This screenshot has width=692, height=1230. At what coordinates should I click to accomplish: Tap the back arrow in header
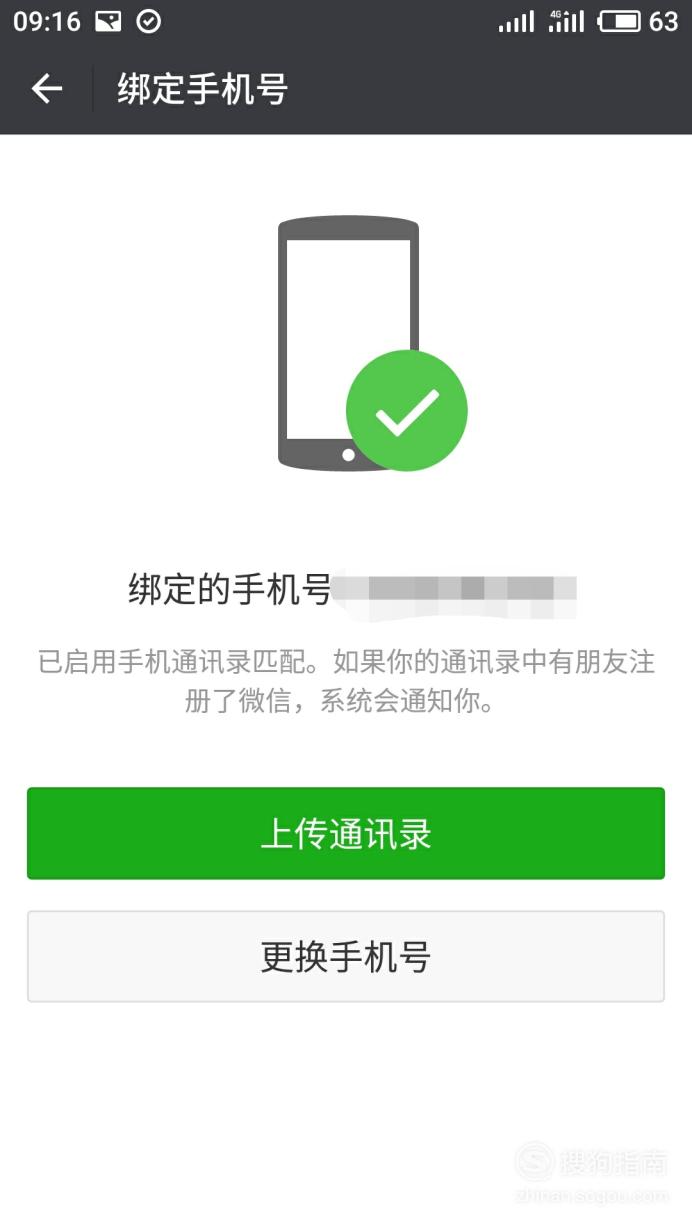tap(47, 90)
